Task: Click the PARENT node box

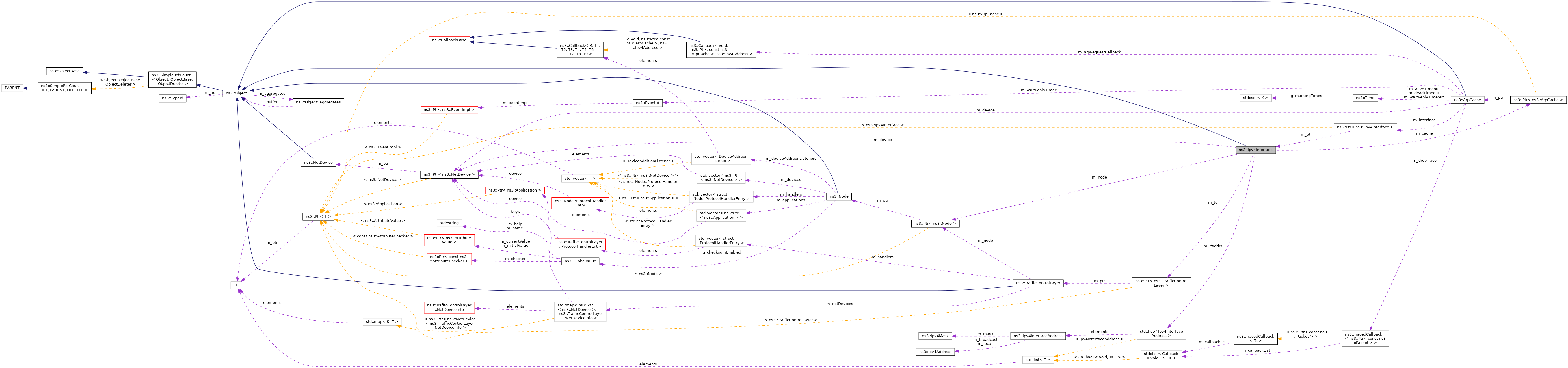Action: [12, 88]
